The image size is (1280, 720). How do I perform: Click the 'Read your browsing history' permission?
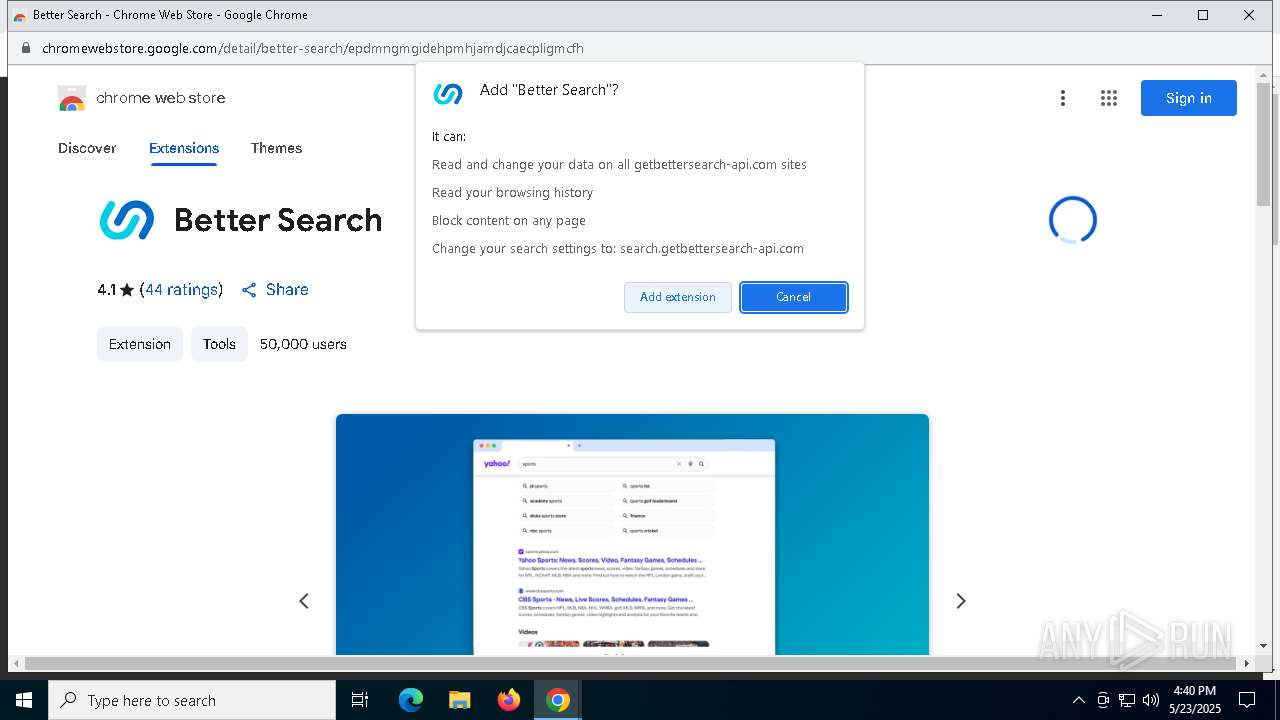tap(512, 193)
